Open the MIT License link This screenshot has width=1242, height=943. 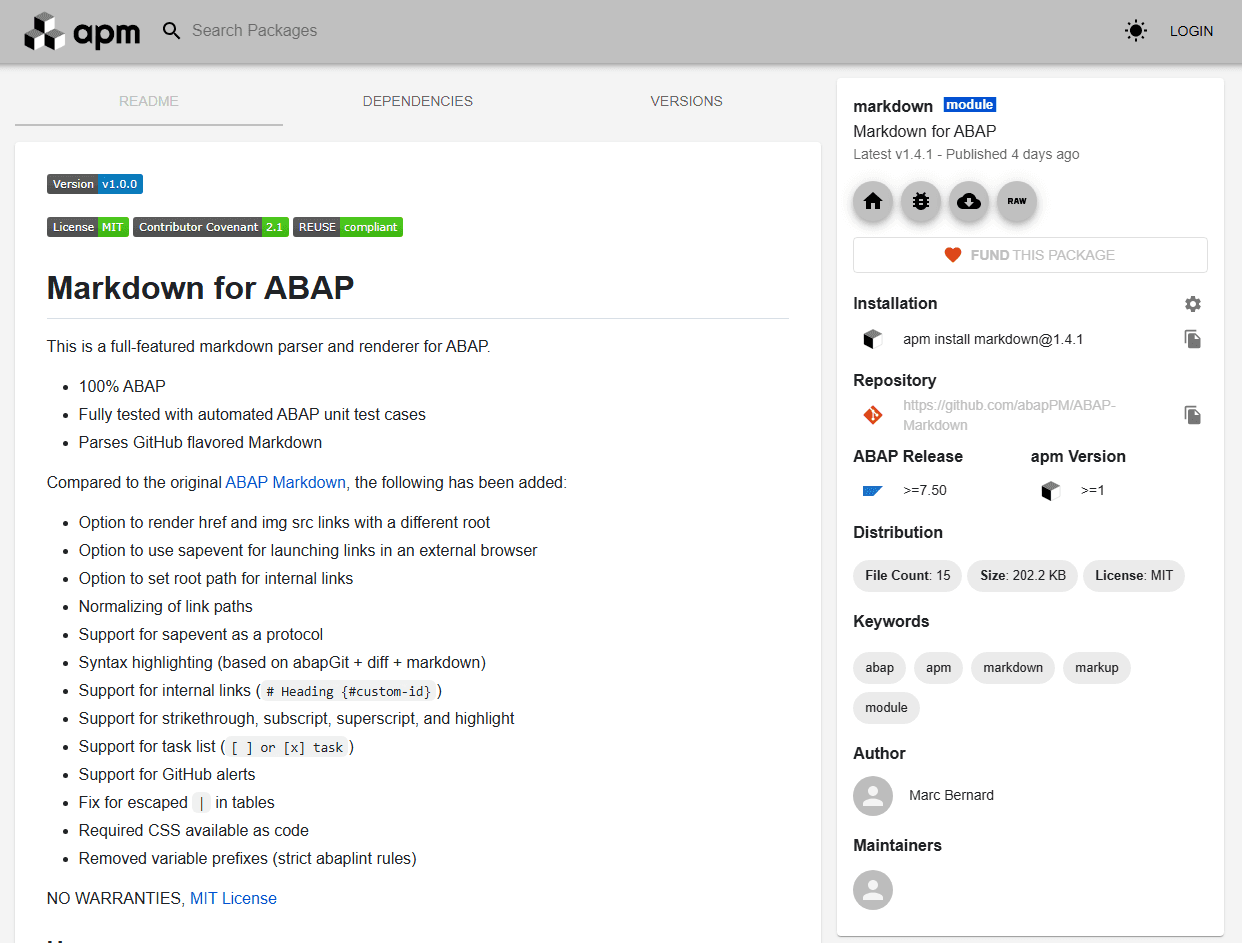tap(233, 898)
